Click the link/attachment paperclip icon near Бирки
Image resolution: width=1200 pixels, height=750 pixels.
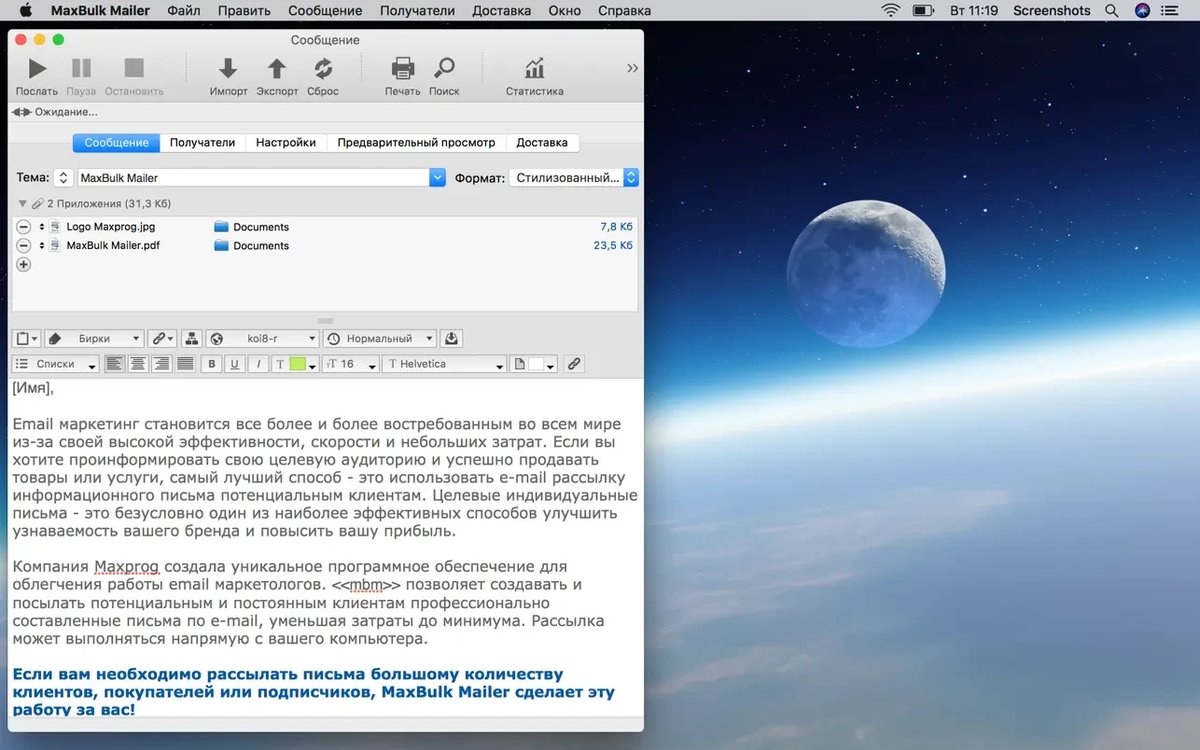pyautogui.click(x=158, y=338)
